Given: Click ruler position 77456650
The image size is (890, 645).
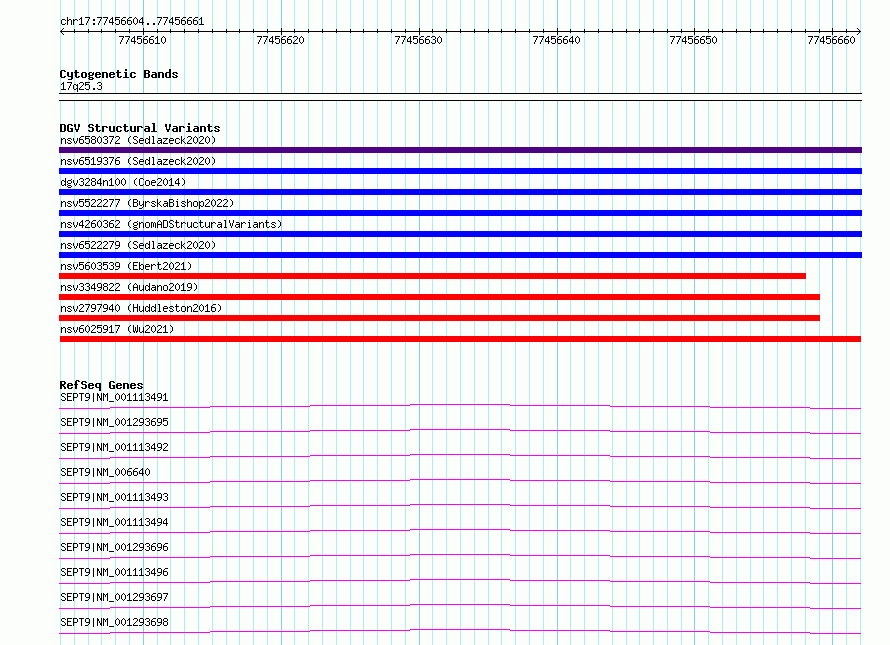Looking at the screenshot, I should click(694, 40).
